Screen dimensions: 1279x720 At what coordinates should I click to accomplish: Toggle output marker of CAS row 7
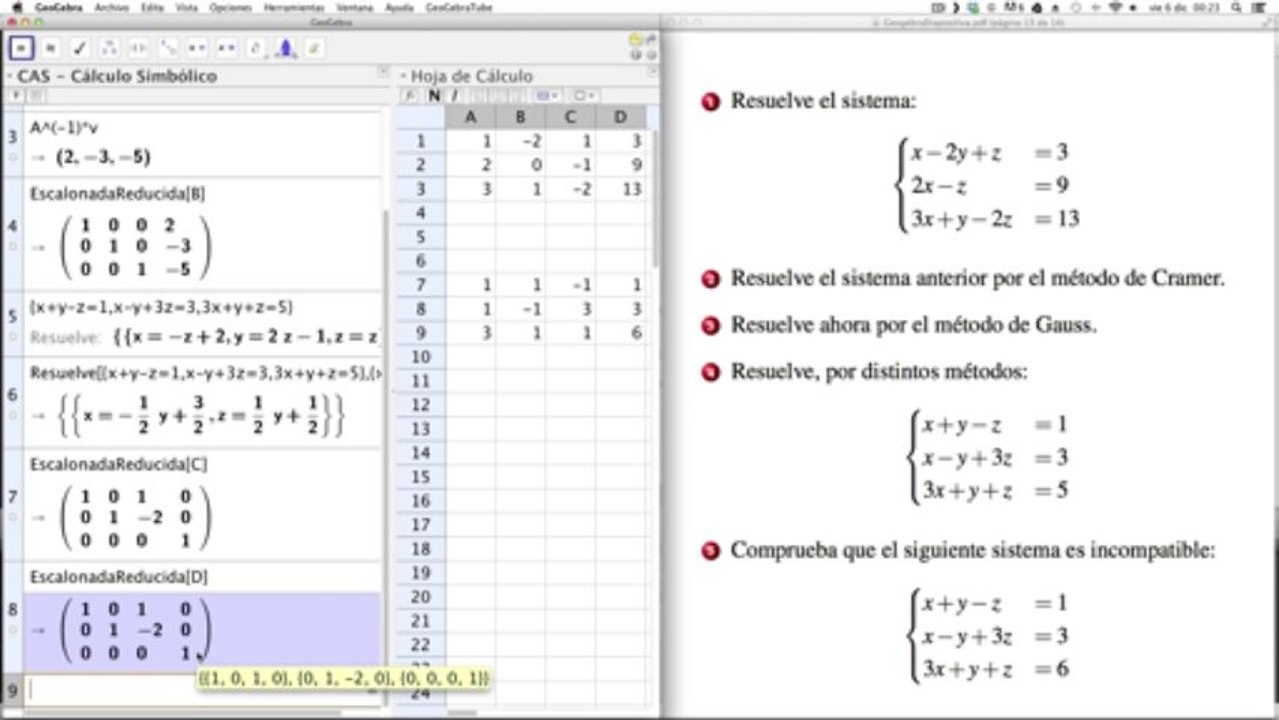[13, 518]
